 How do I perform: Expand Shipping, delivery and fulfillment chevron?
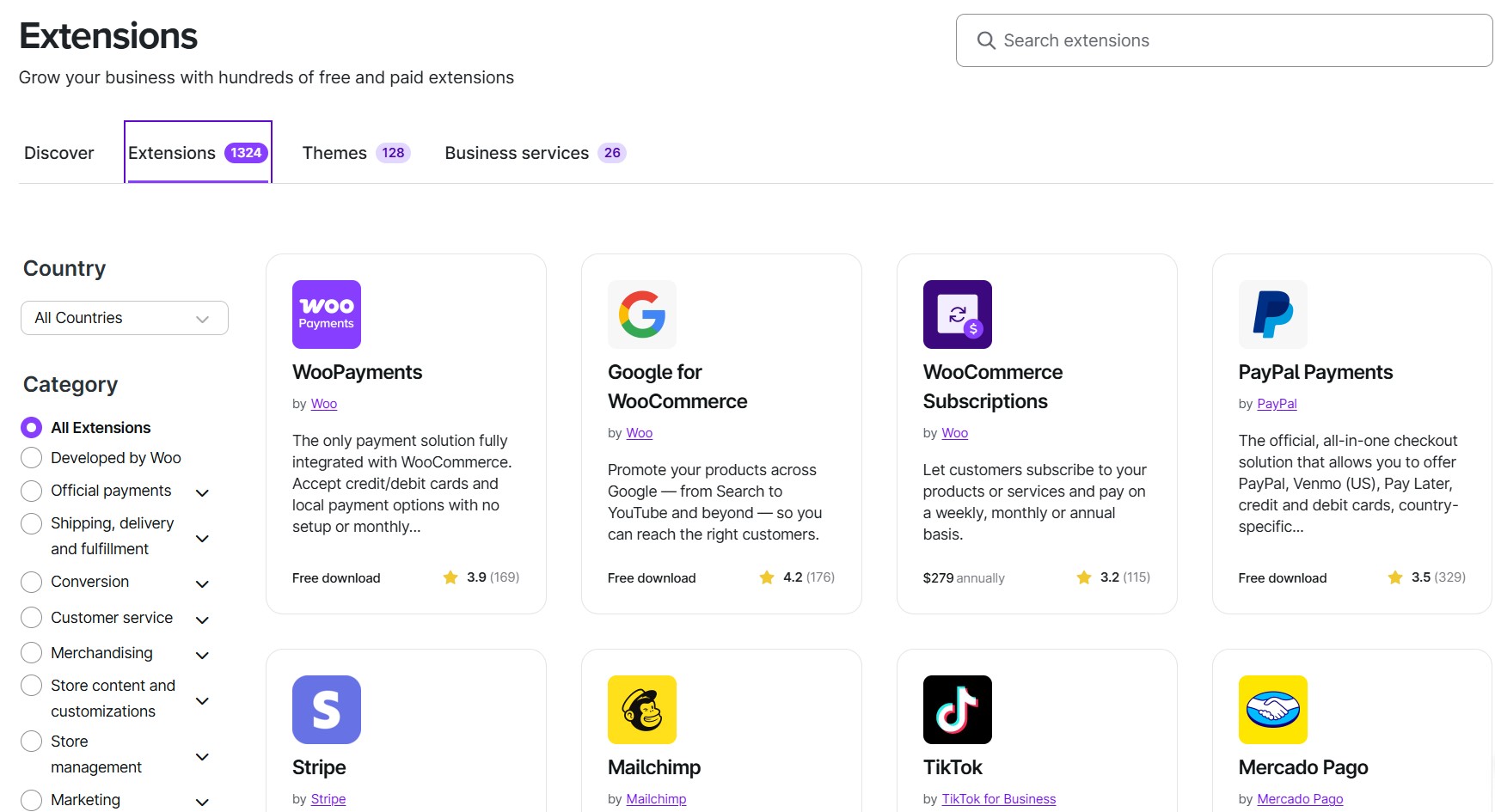coord(203,539)
